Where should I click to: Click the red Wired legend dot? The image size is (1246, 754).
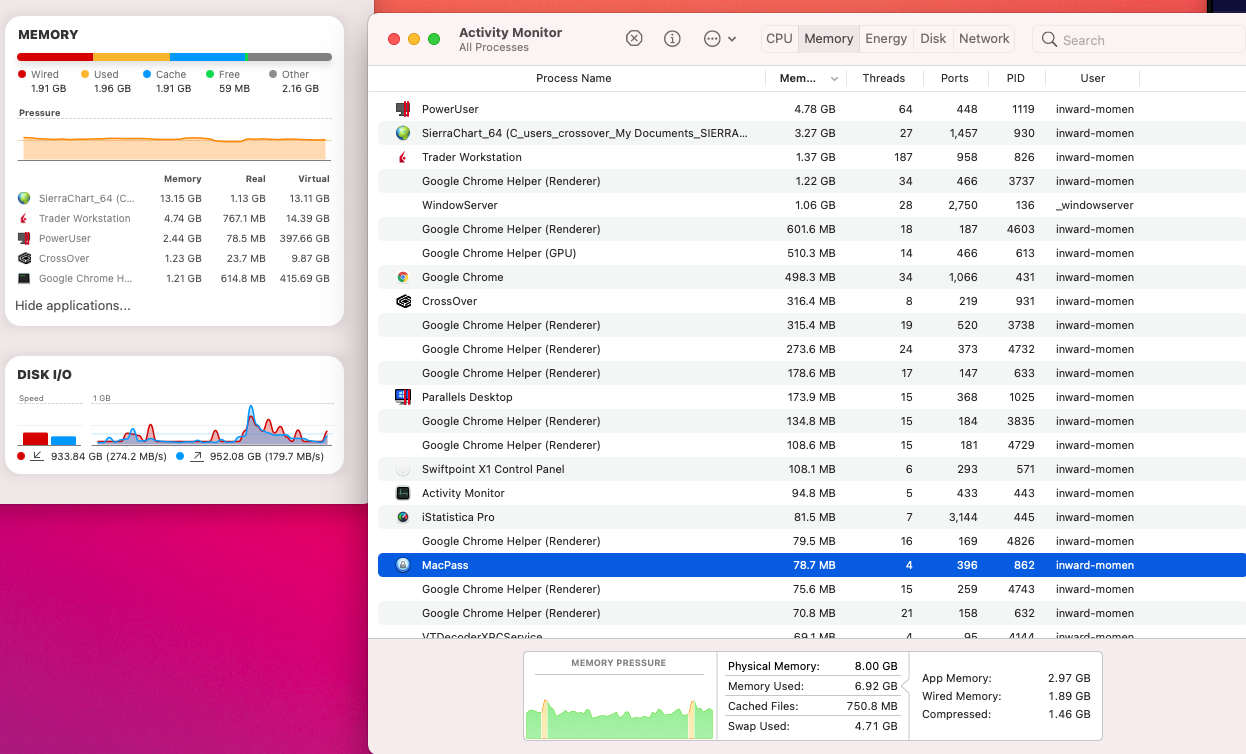(x=22, y=74)
